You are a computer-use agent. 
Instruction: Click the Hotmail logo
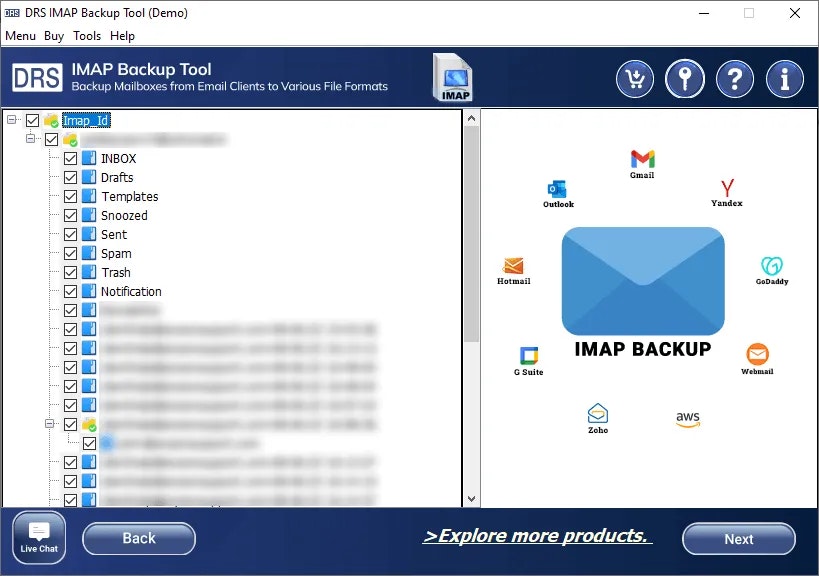pyautogui.click(x=513, y=271)
